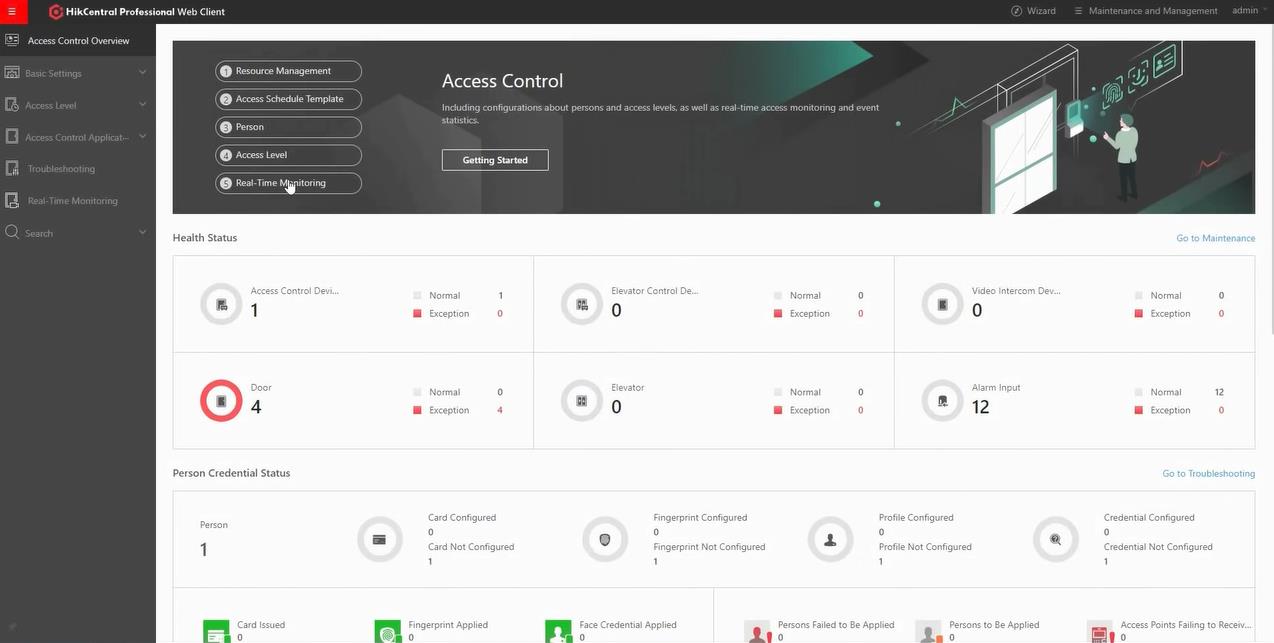Expand the Access Level menu chevron
This screenshot has width=1274, height=643.
tap(142, 104)
